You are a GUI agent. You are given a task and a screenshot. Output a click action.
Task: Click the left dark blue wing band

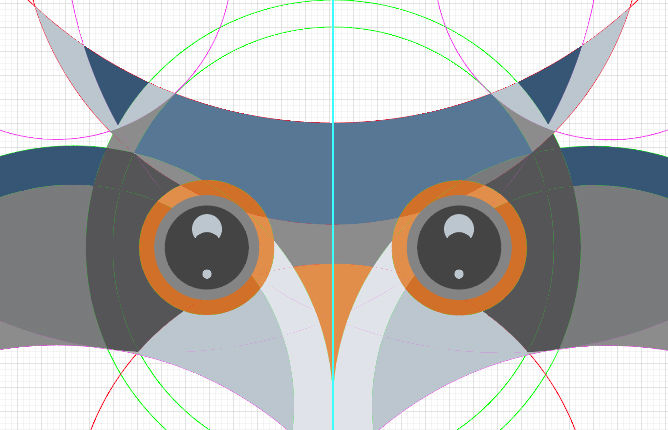pyautogui.click(x=40, y=172)
